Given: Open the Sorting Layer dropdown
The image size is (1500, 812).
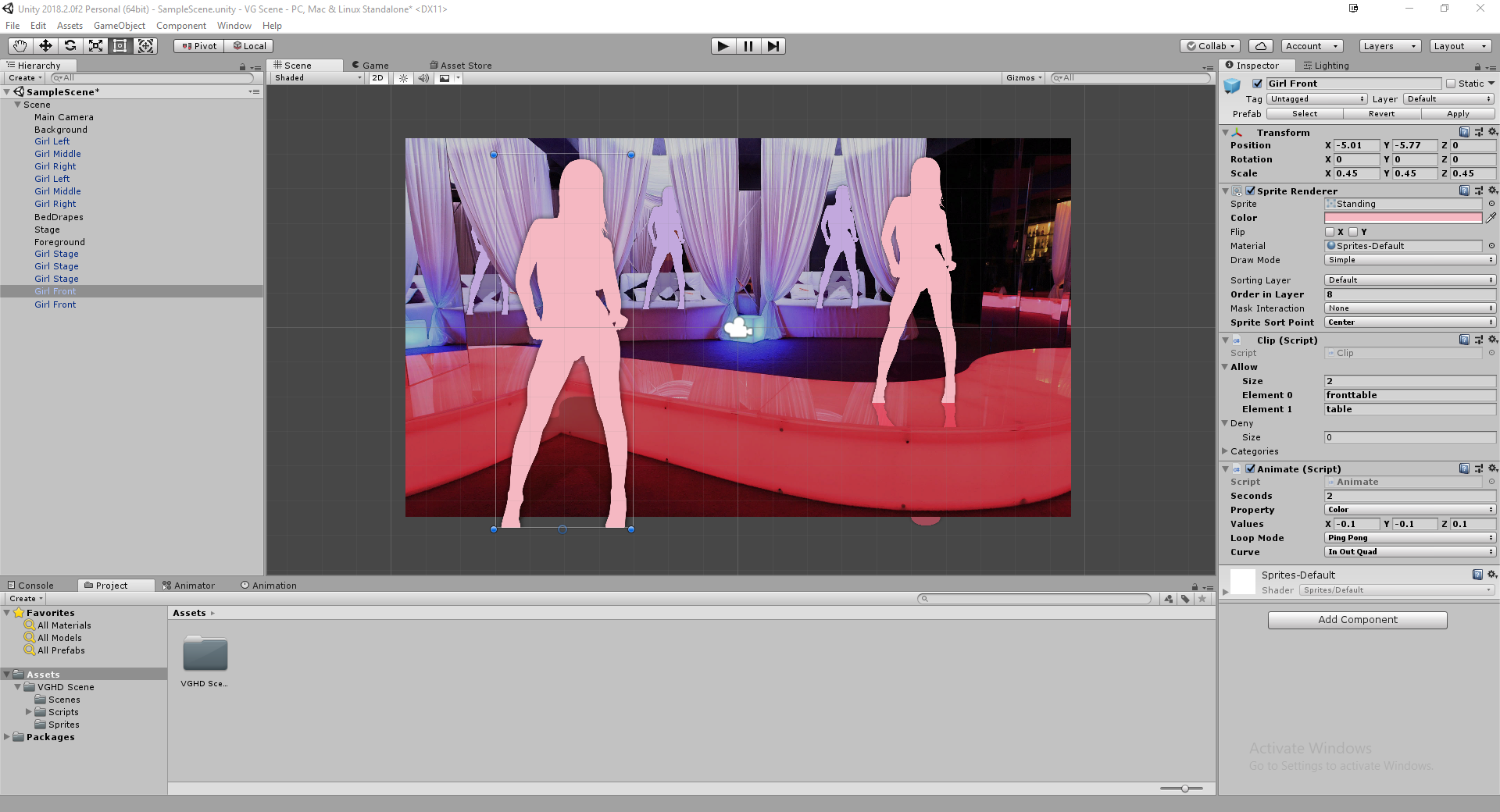Looking at the screenshot, I should [1409, 280].
